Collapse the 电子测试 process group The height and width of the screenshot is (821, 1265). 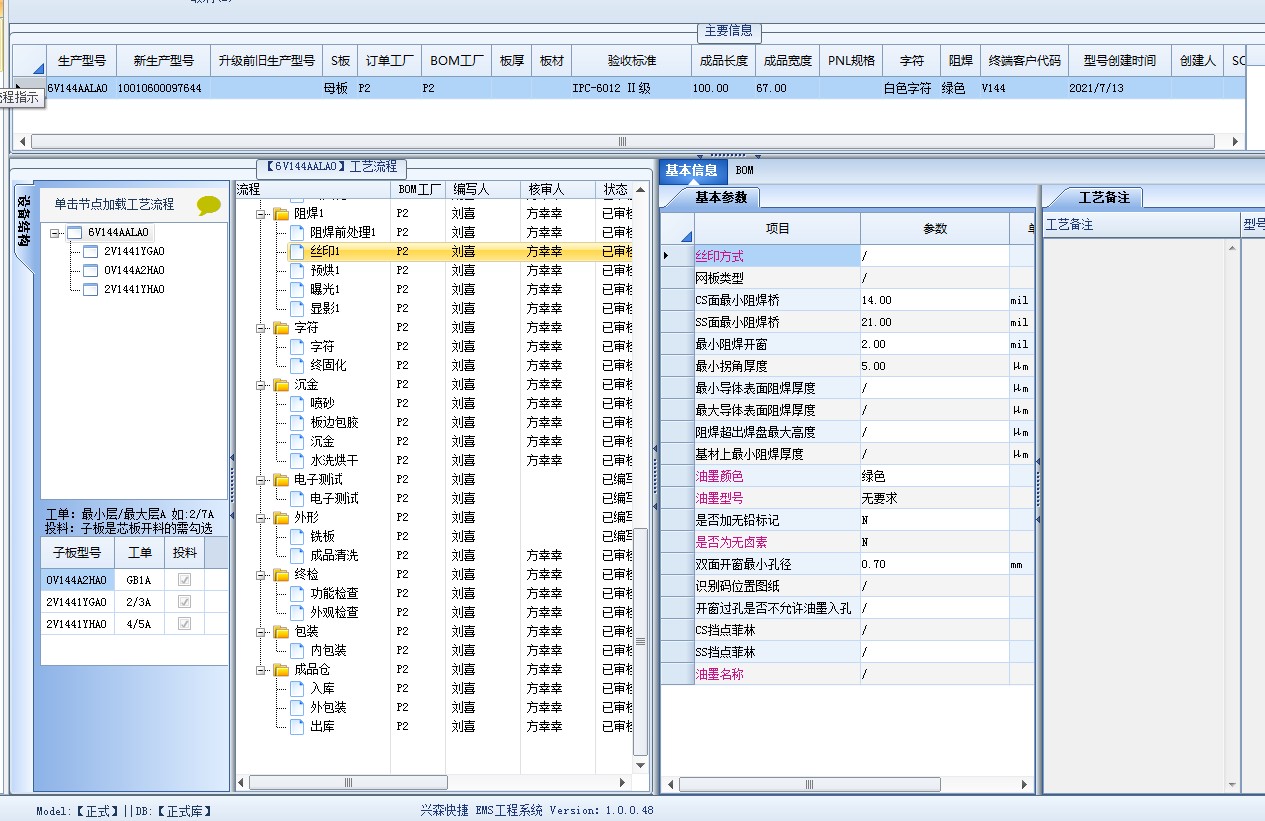point(262,480)
